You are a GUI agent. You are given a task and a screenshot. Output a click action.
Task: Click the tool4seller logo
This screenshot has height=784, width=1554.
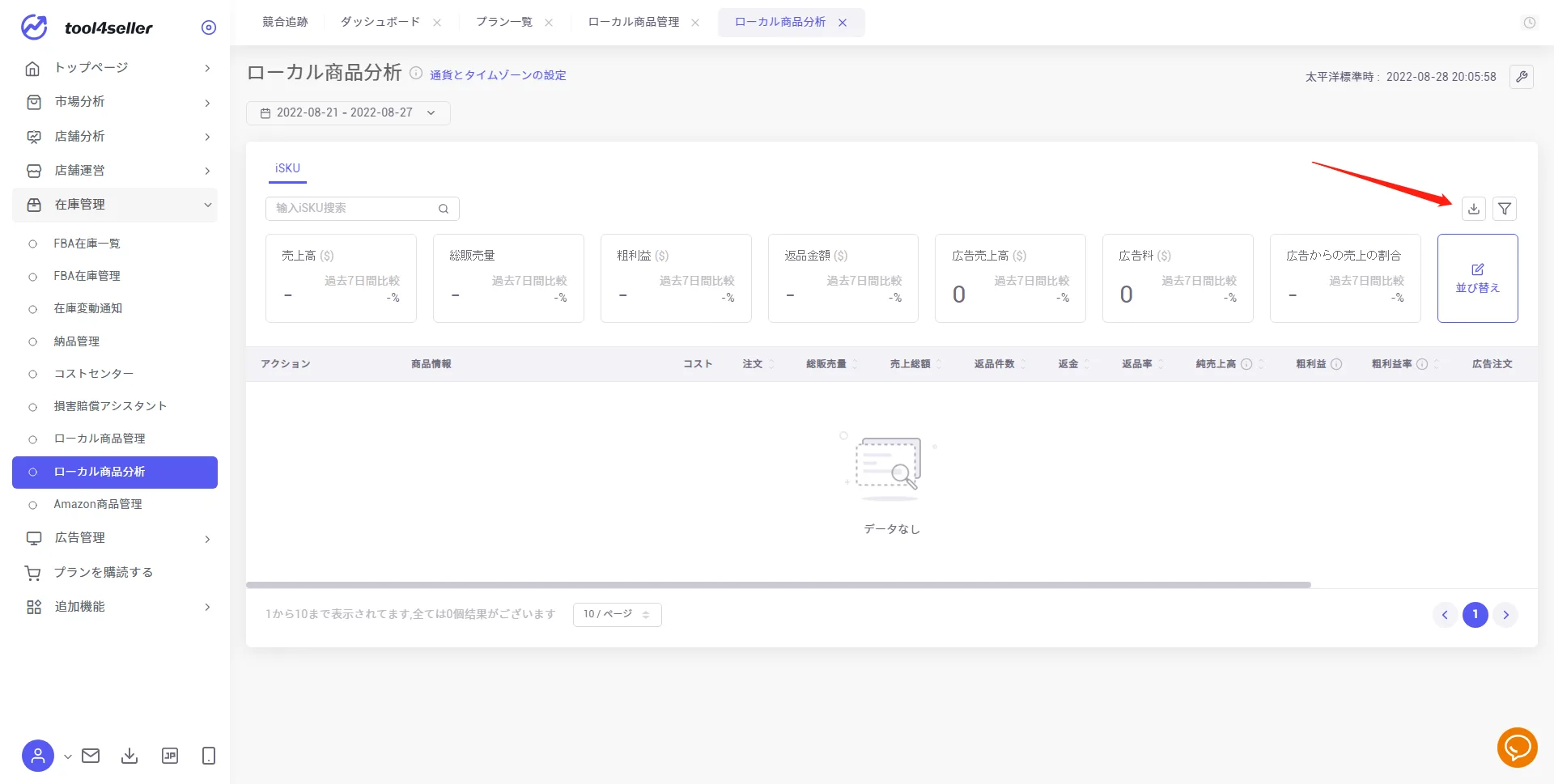click(x=86, y=28)
